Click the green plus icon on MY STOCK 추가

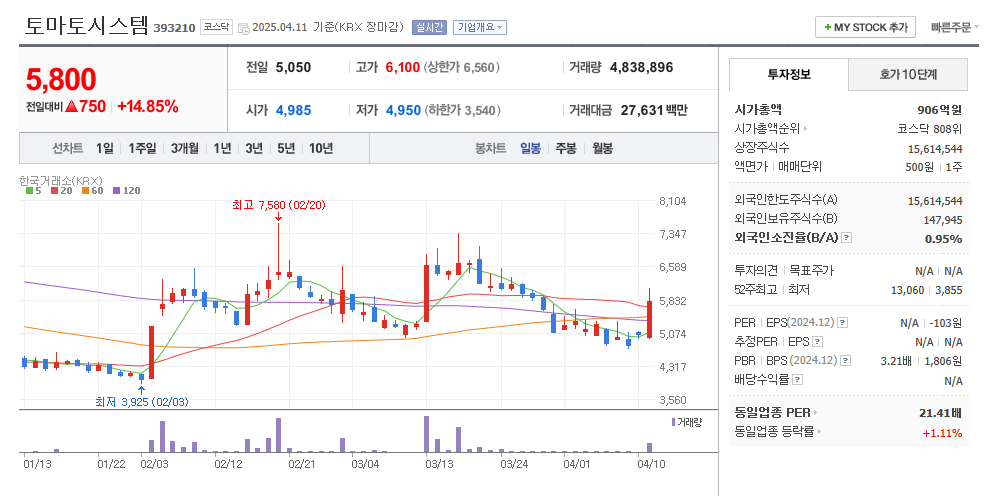827,27
